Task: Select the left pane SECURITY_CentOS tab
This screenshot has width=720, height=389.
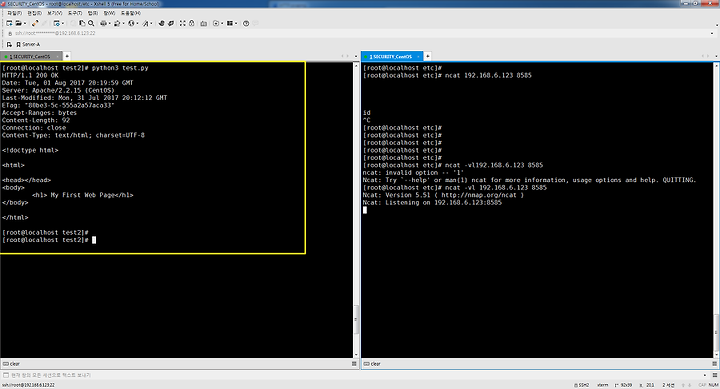Action: 30,56
